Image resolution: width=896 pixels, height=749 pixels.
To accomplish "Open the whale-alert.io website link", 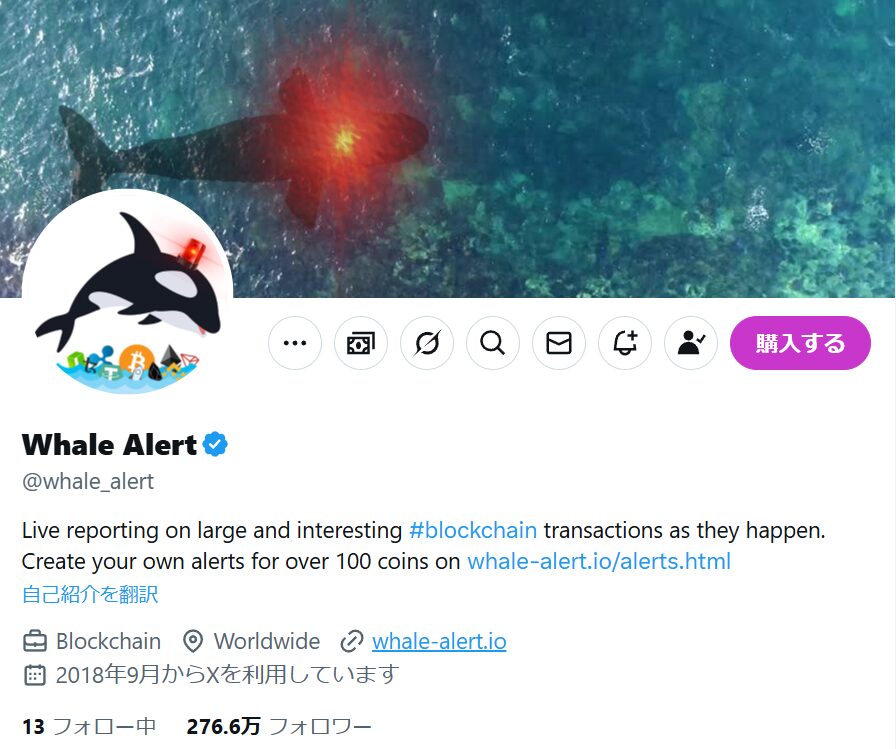I will click(439, 642).
